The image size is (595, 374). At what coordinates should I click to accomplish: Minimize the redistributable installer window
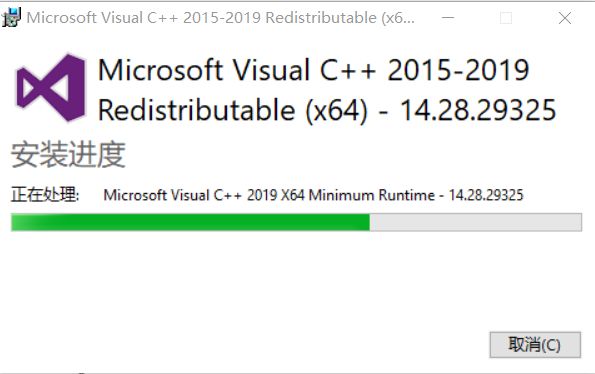pos(448,18)
